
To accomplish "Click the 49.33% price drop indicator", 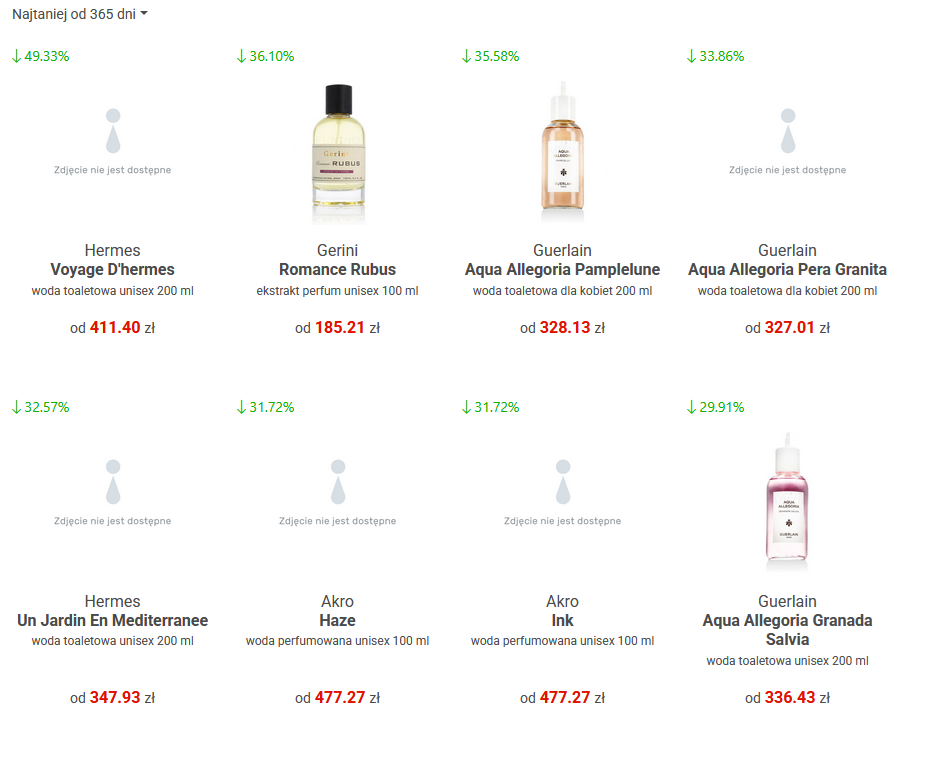I will 41,56.
